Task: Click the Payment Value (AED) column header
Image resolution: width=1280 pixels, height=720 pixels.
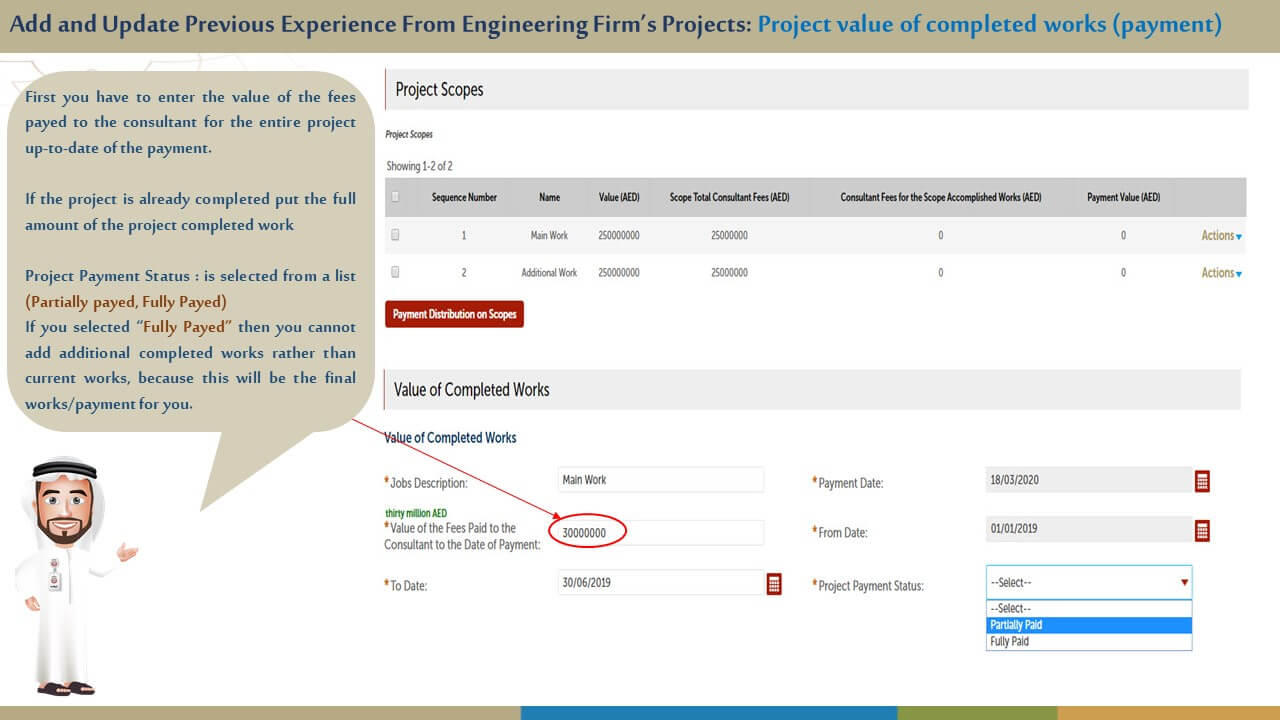Action: (x=1123, y=197)
